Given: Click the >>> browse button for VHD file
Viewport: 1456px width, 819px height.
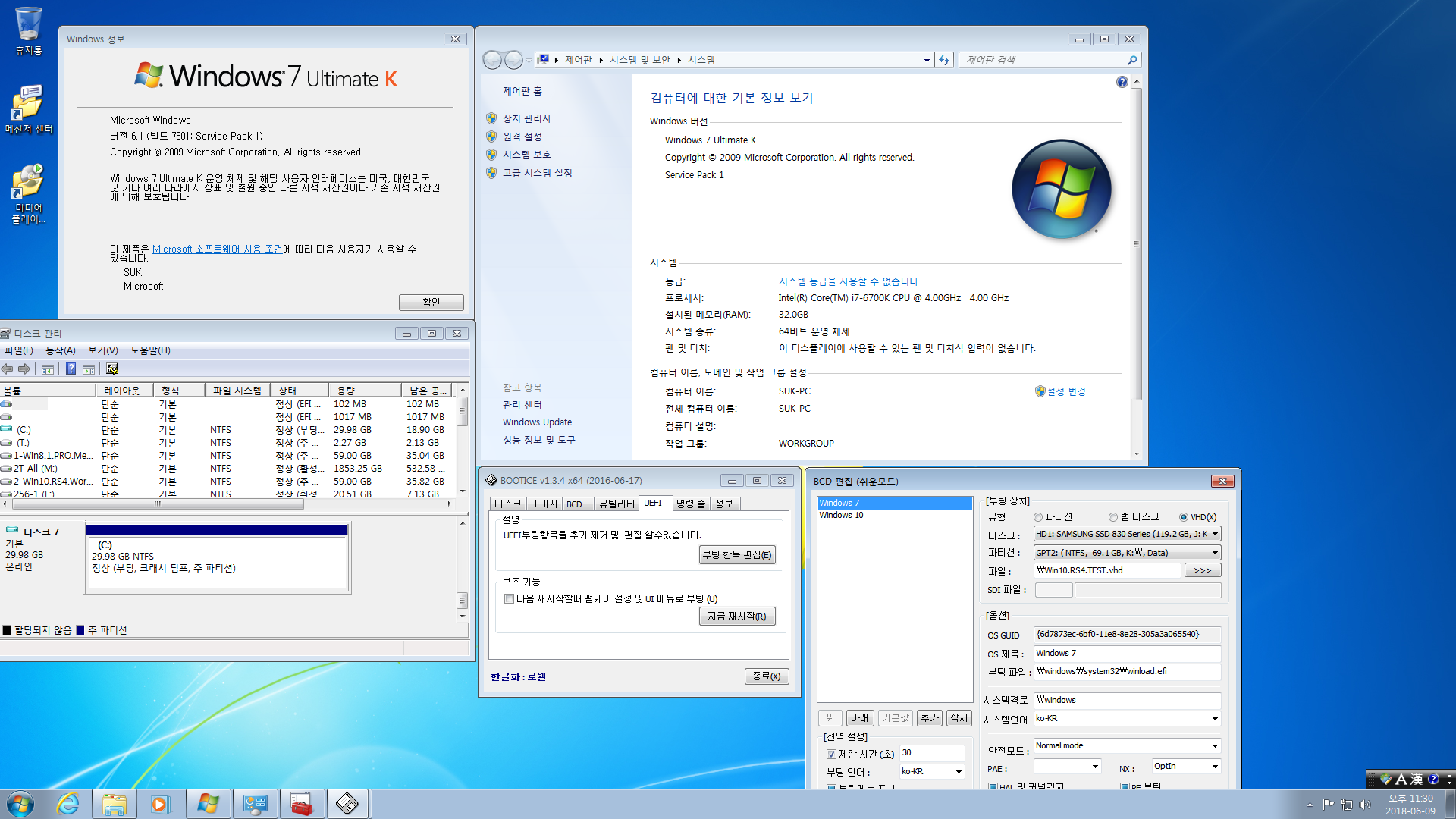Looking at the screenshot, I should (x=1203, y=570).
